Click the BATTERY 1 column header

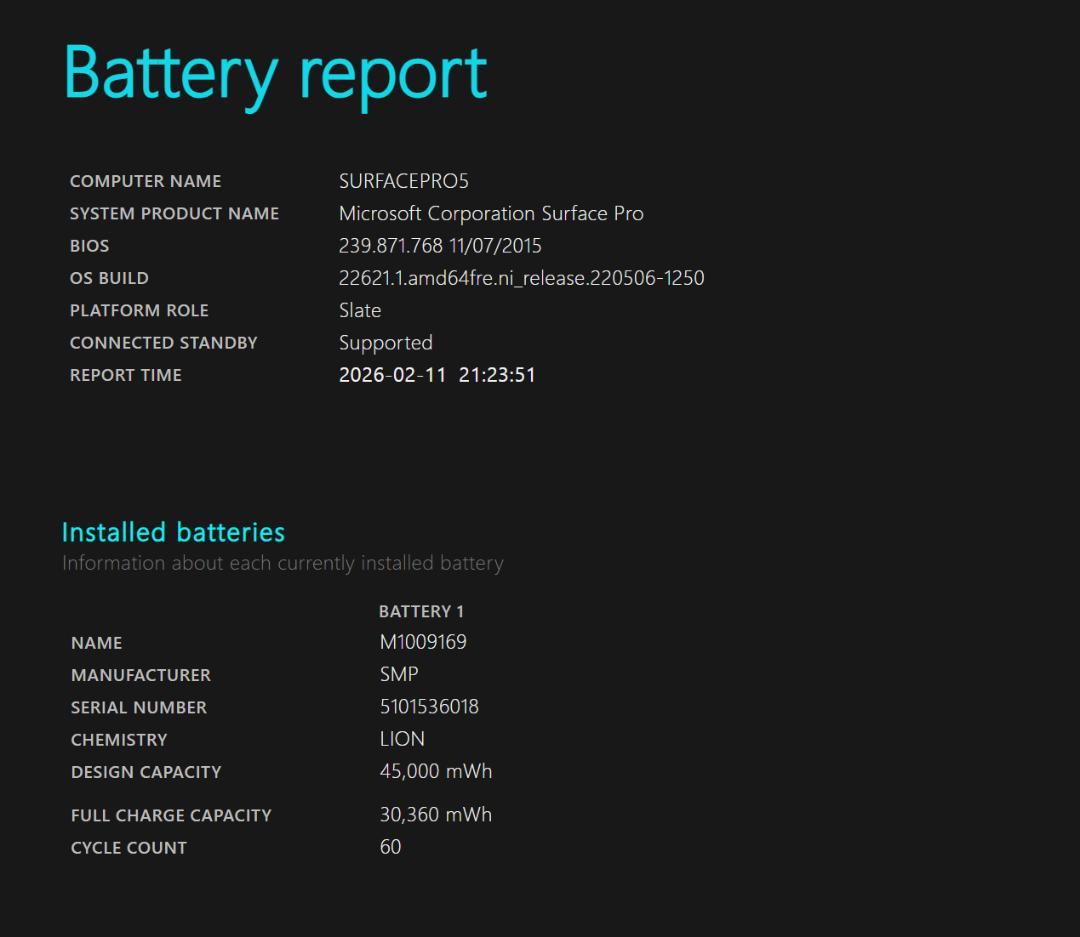pos(421,611)
